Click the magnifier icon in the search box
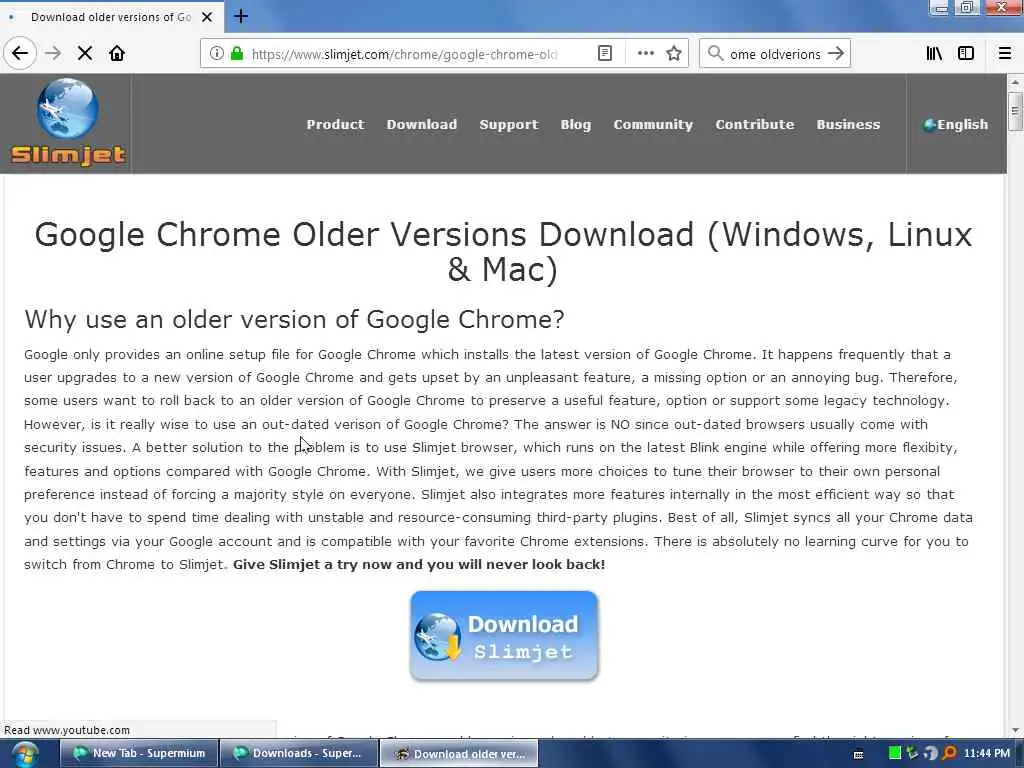The height and width of the screenshot is (768, 1024). coord(715,54)
